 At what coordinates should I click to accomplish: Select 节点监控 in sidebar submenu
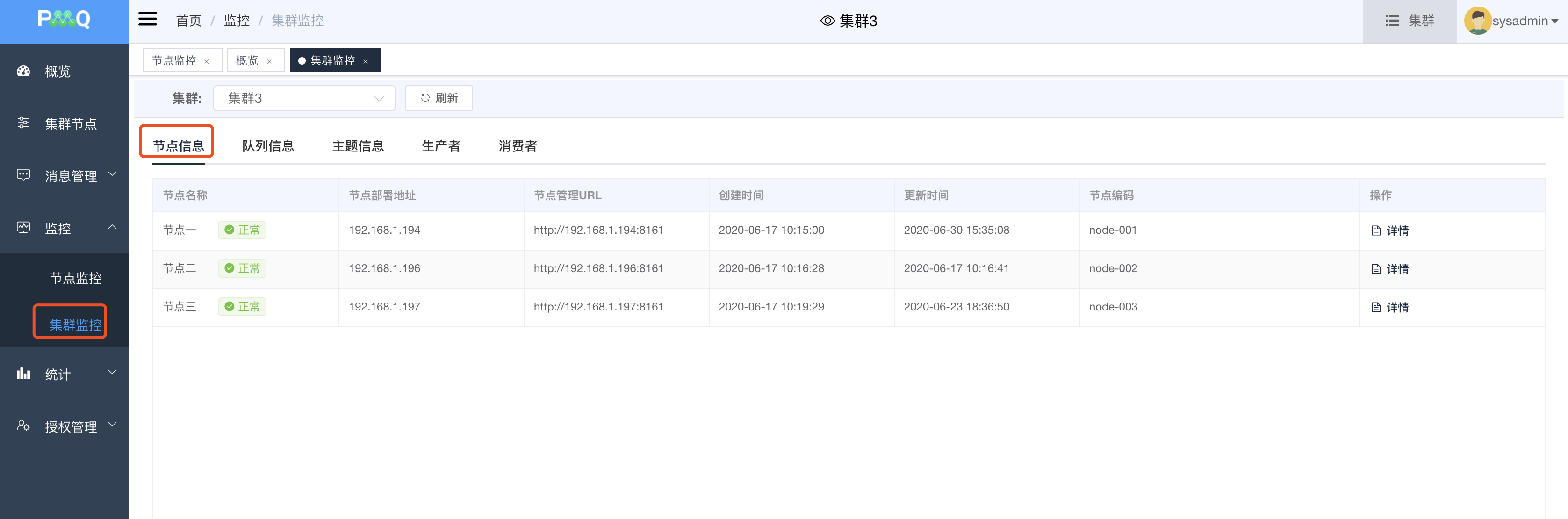(75, 278)
